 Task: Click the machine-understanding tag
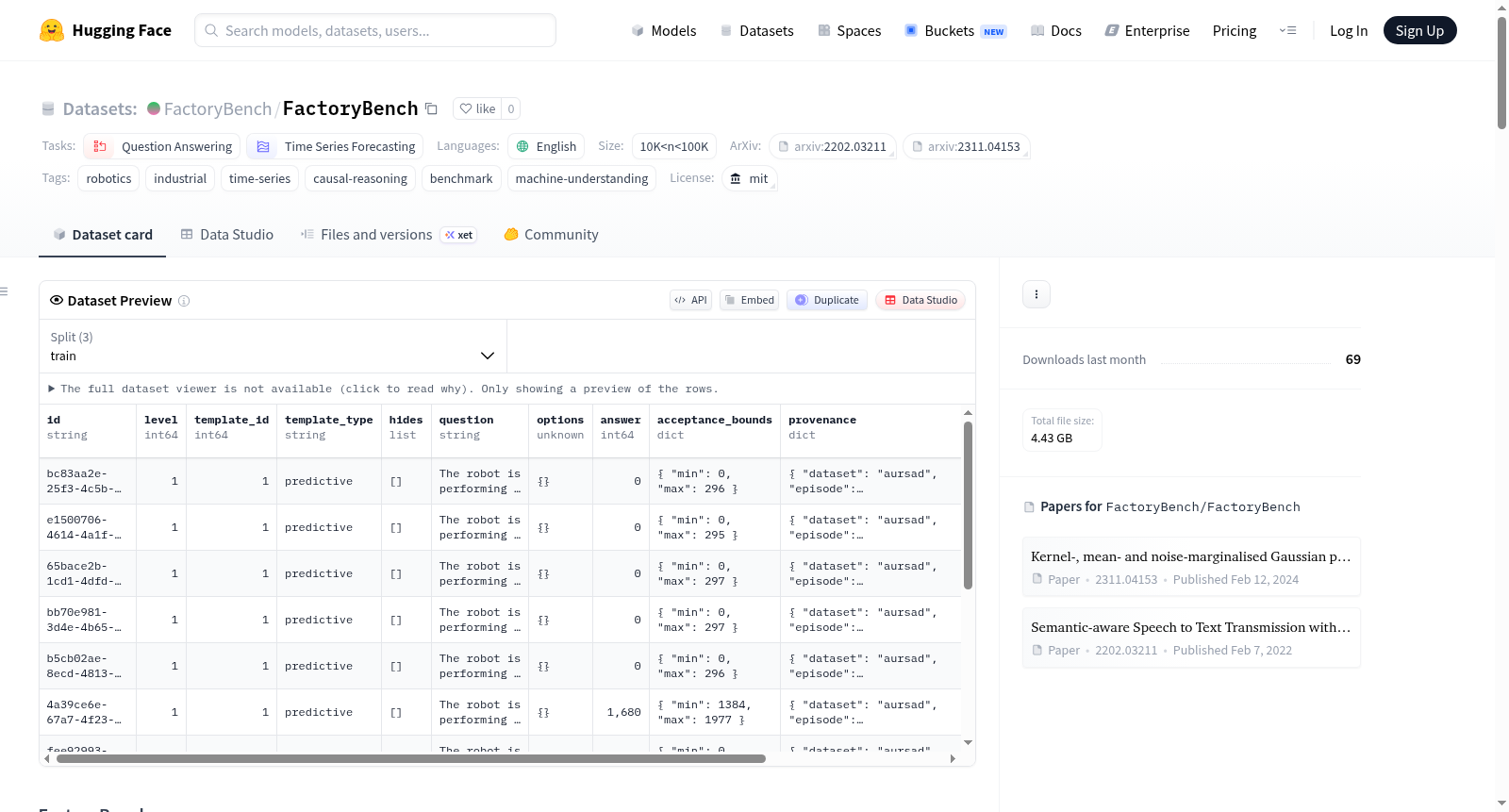point(582,178)
